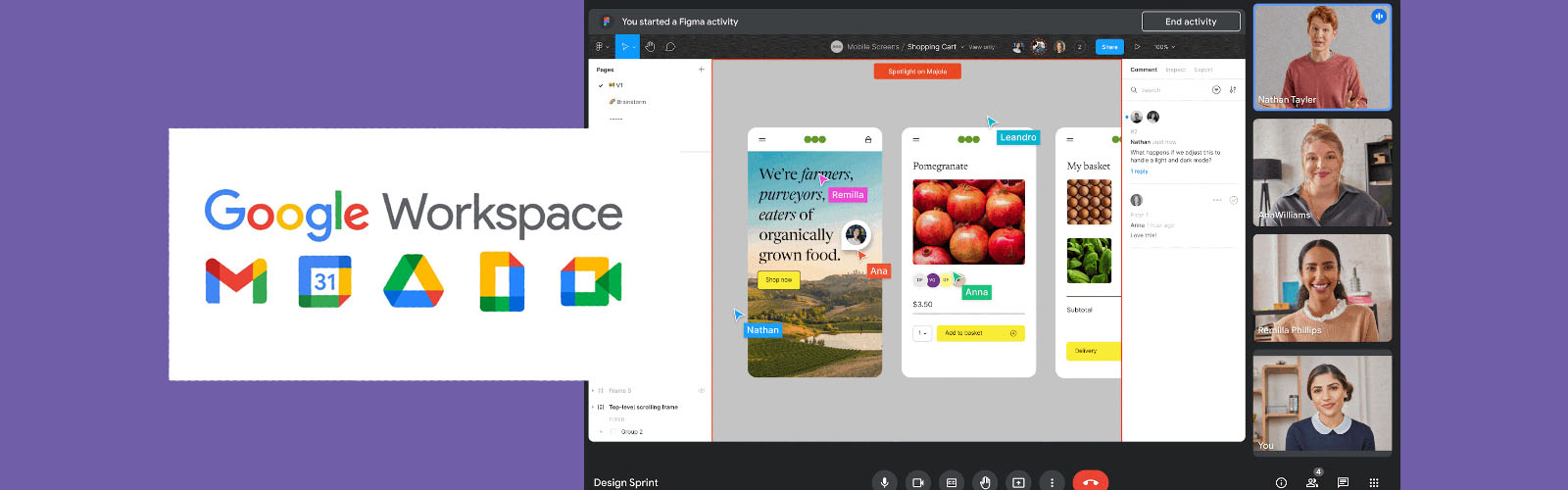The image size is (1568, 490).
Task: Toggle closed captions in Meet
Action: (x=952, y=482)
